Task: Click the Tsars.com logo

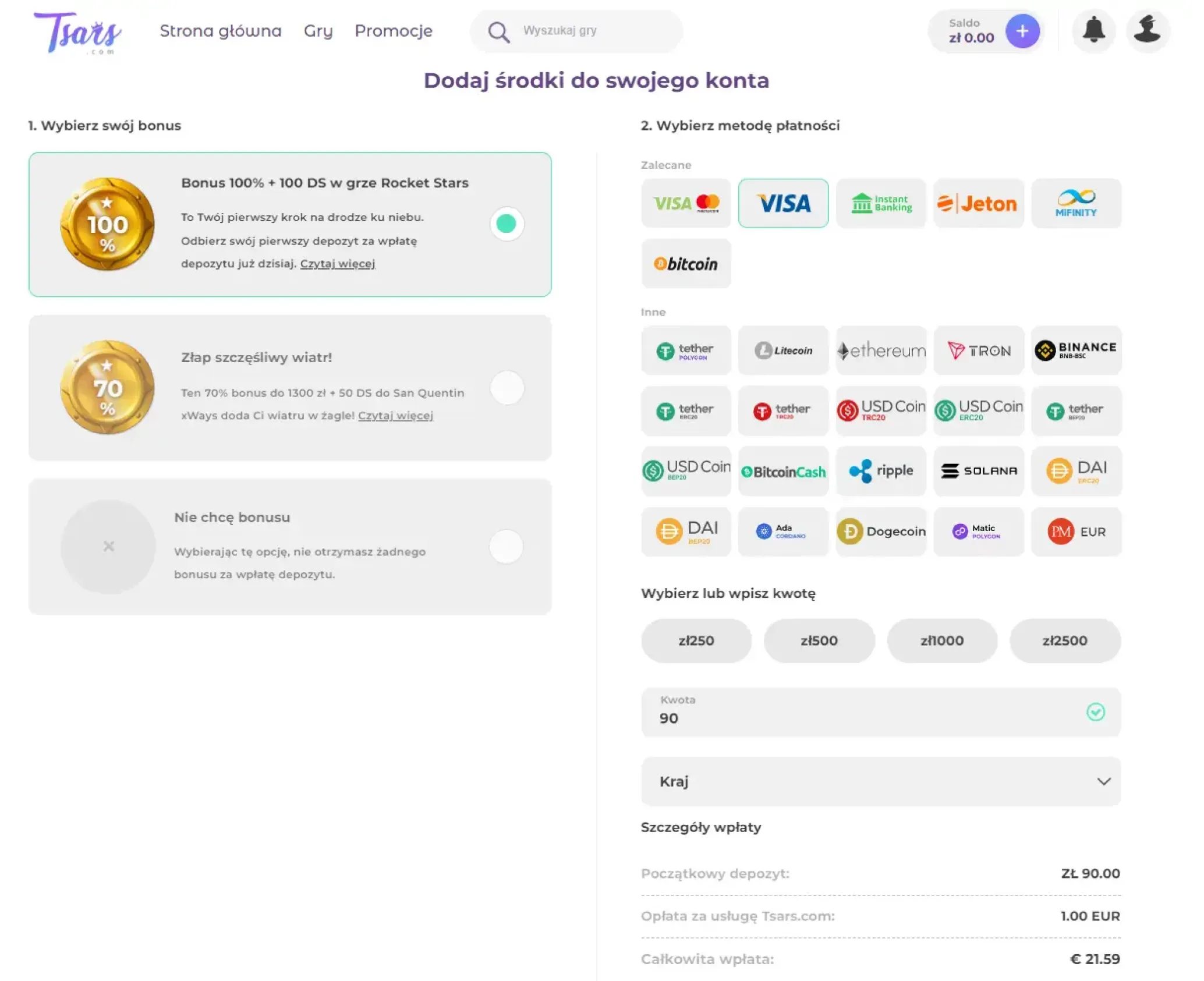Action: point(77,33)
